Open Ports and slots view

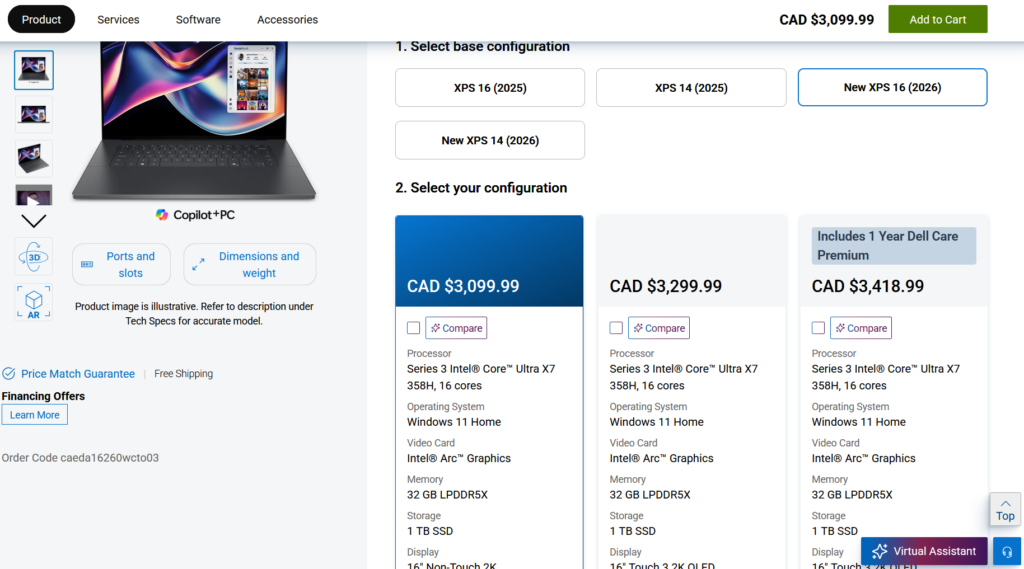[119, 264]
